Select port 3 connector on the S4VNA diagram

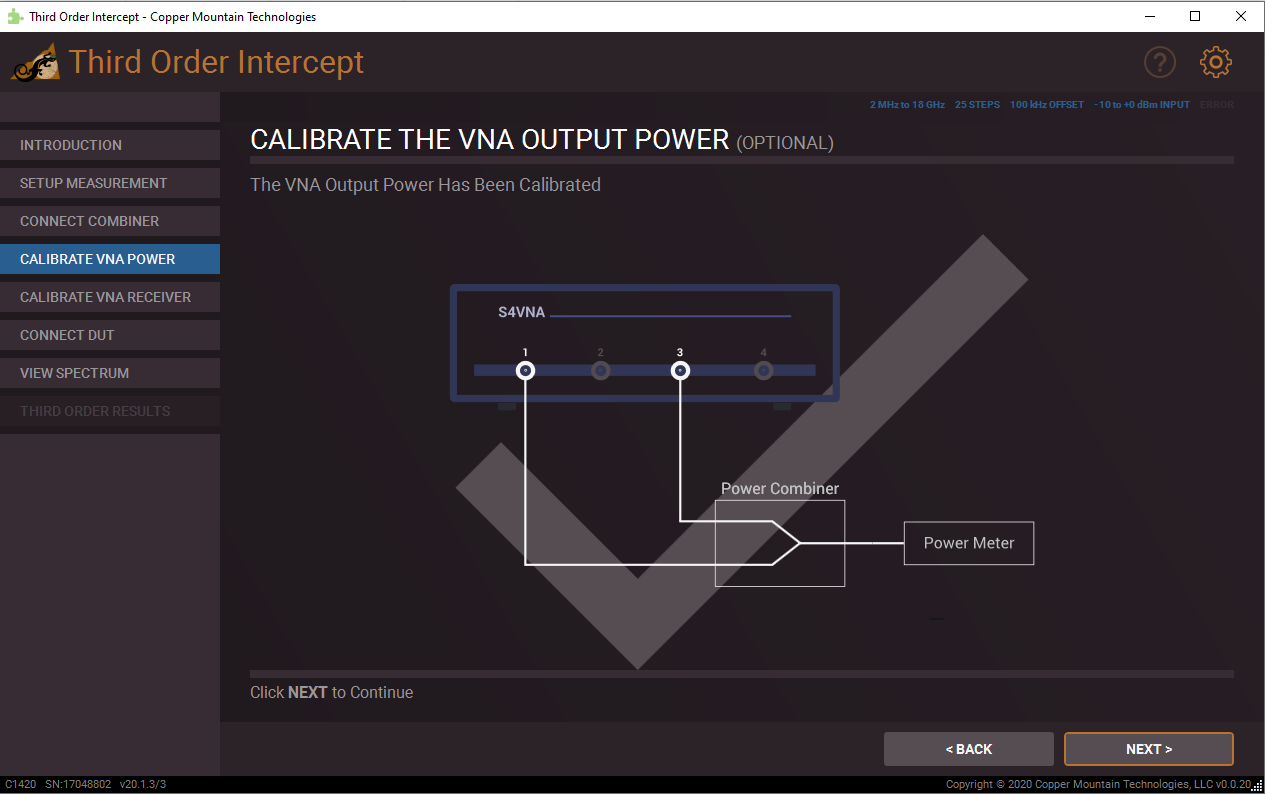[680, 370]
